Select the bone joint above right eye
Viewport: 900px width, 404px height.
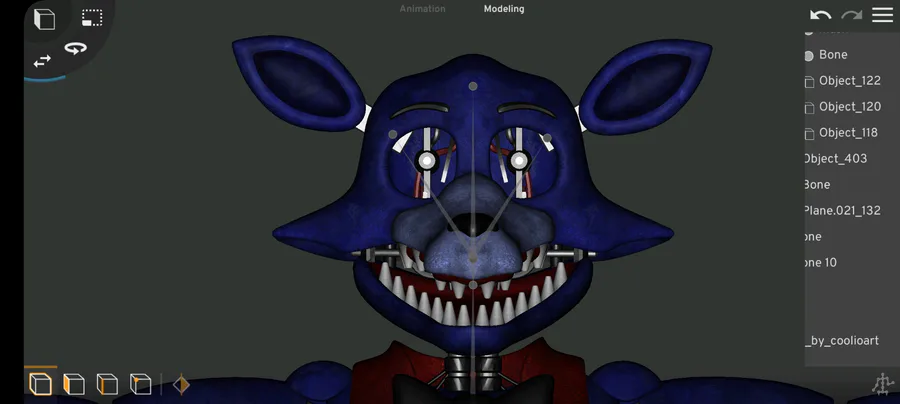pyautogui.click(x=547, y=138)
